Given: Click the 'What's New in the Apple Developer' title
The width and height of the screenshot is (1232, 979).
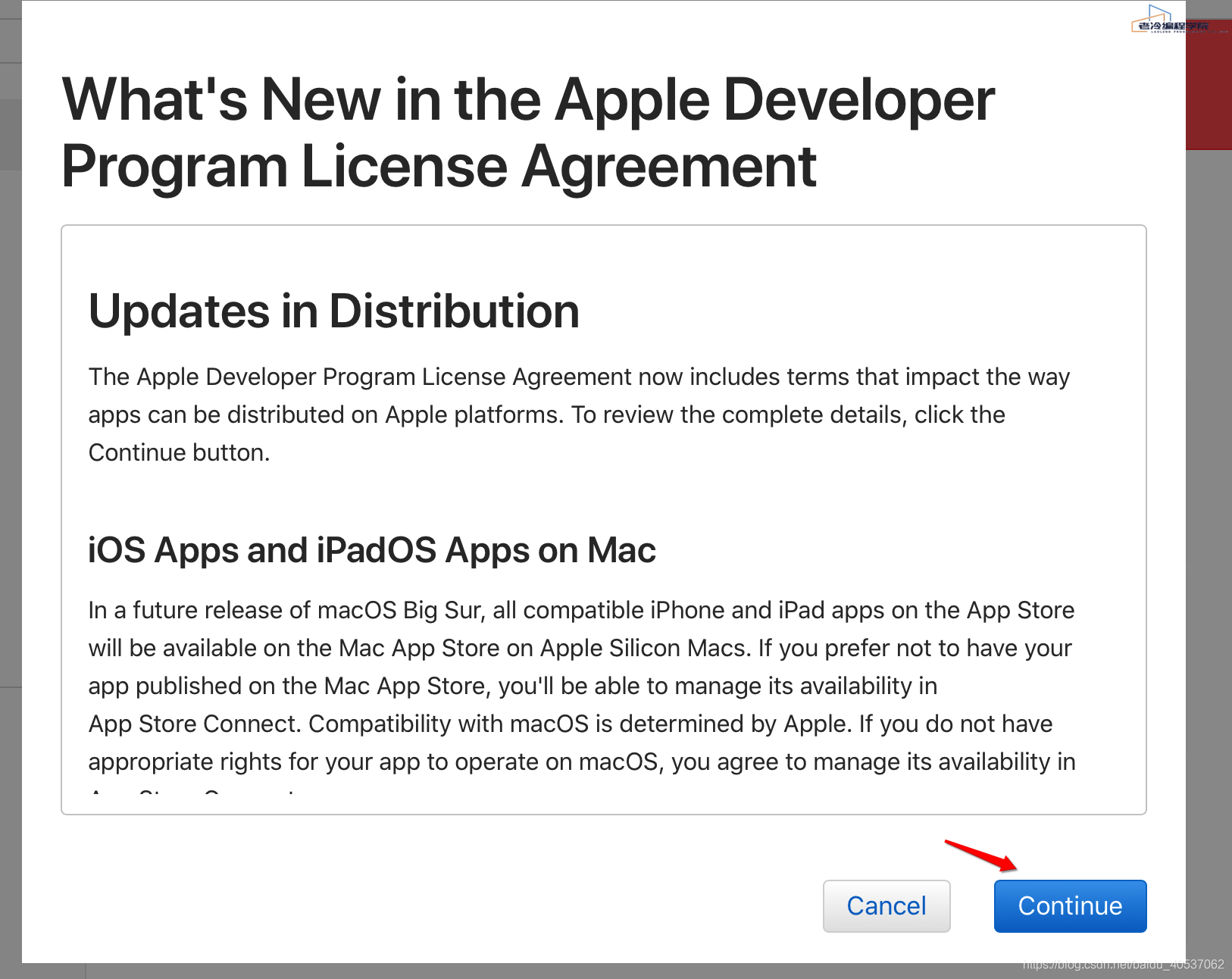Looking at the screenshot, I should [528, 133].
